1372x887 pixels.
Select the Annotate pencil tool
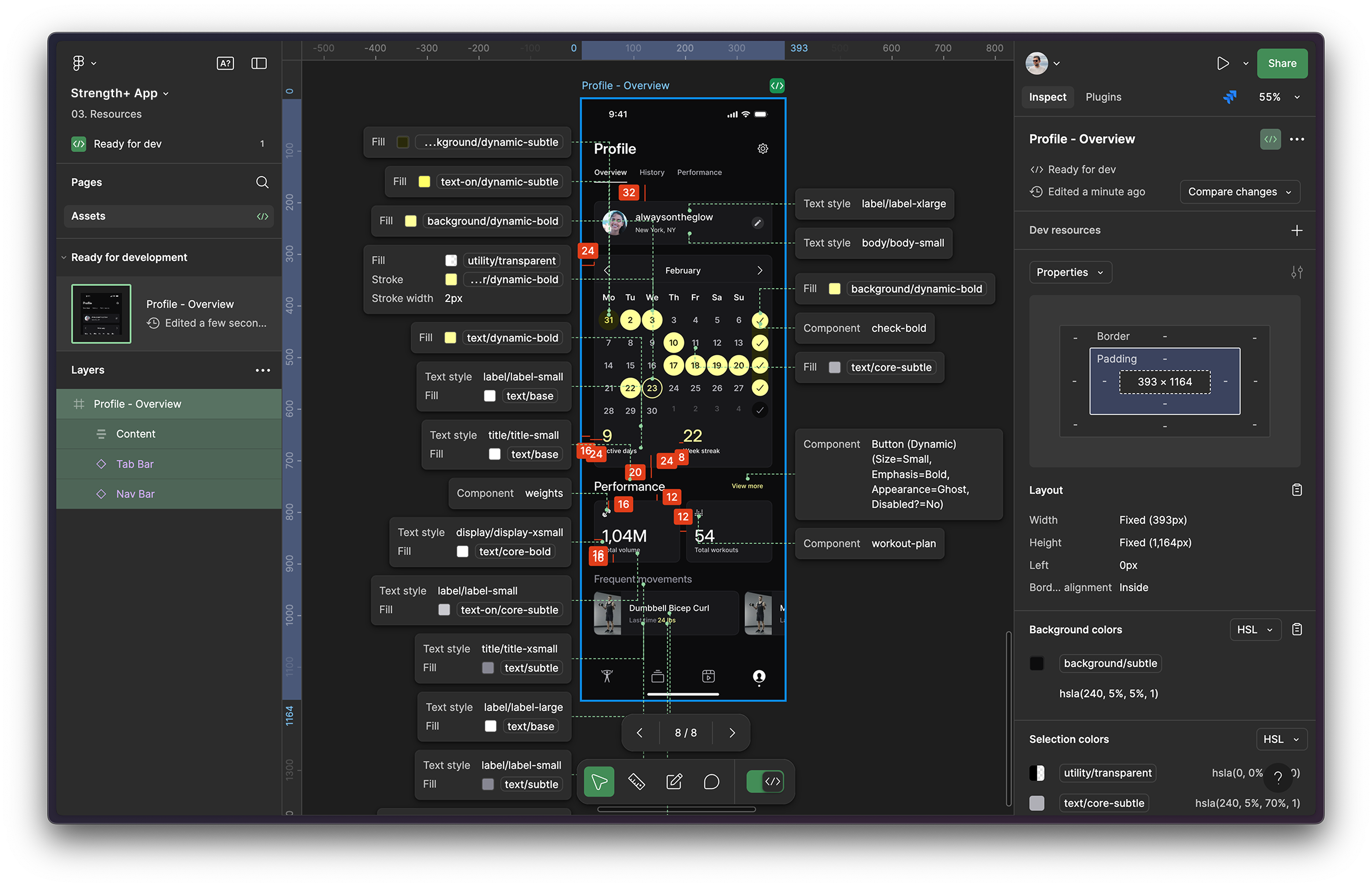[x=674, y=781]
